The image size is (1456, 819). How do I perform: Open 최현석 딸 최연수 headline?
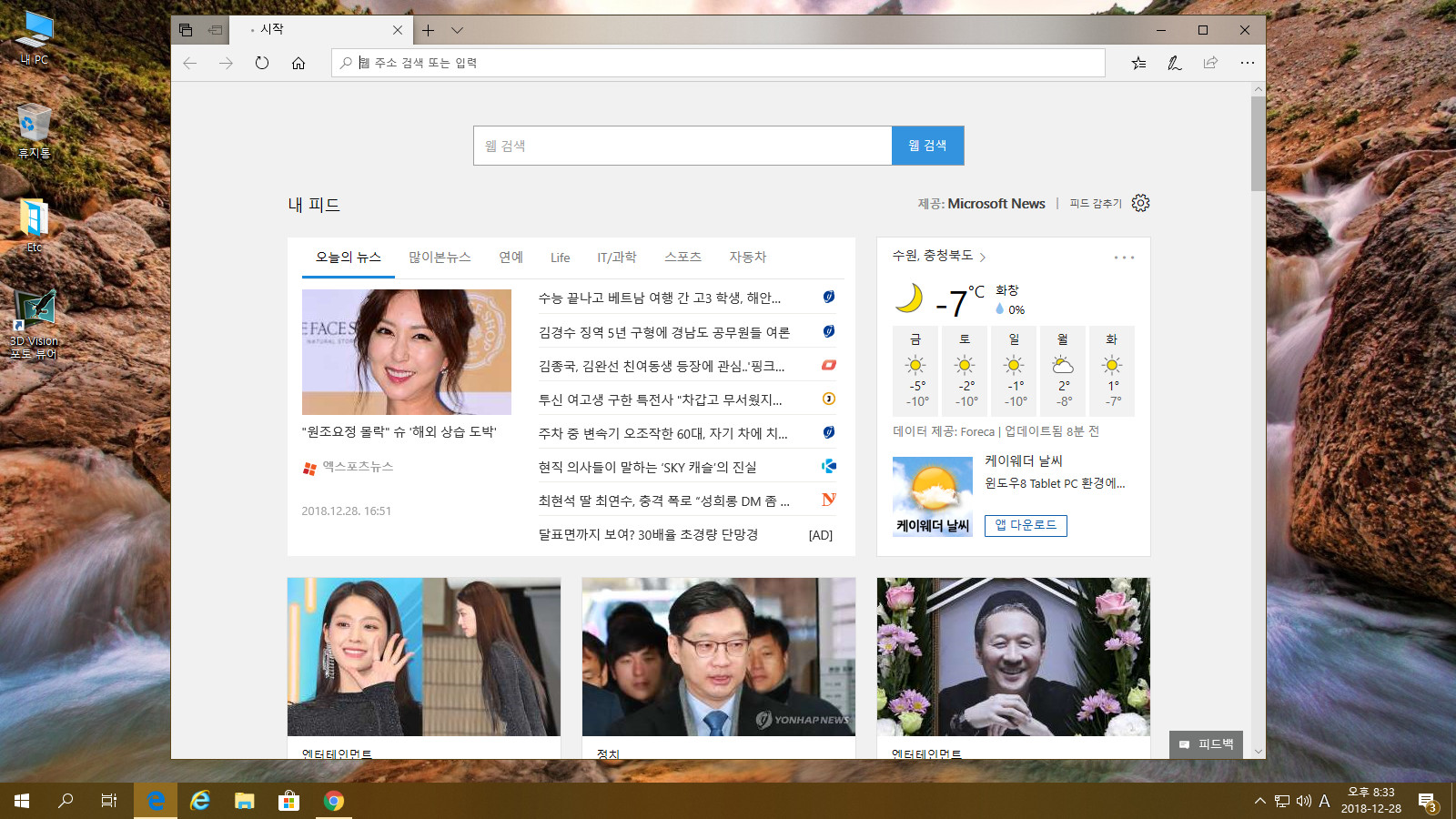click(664, 500)
